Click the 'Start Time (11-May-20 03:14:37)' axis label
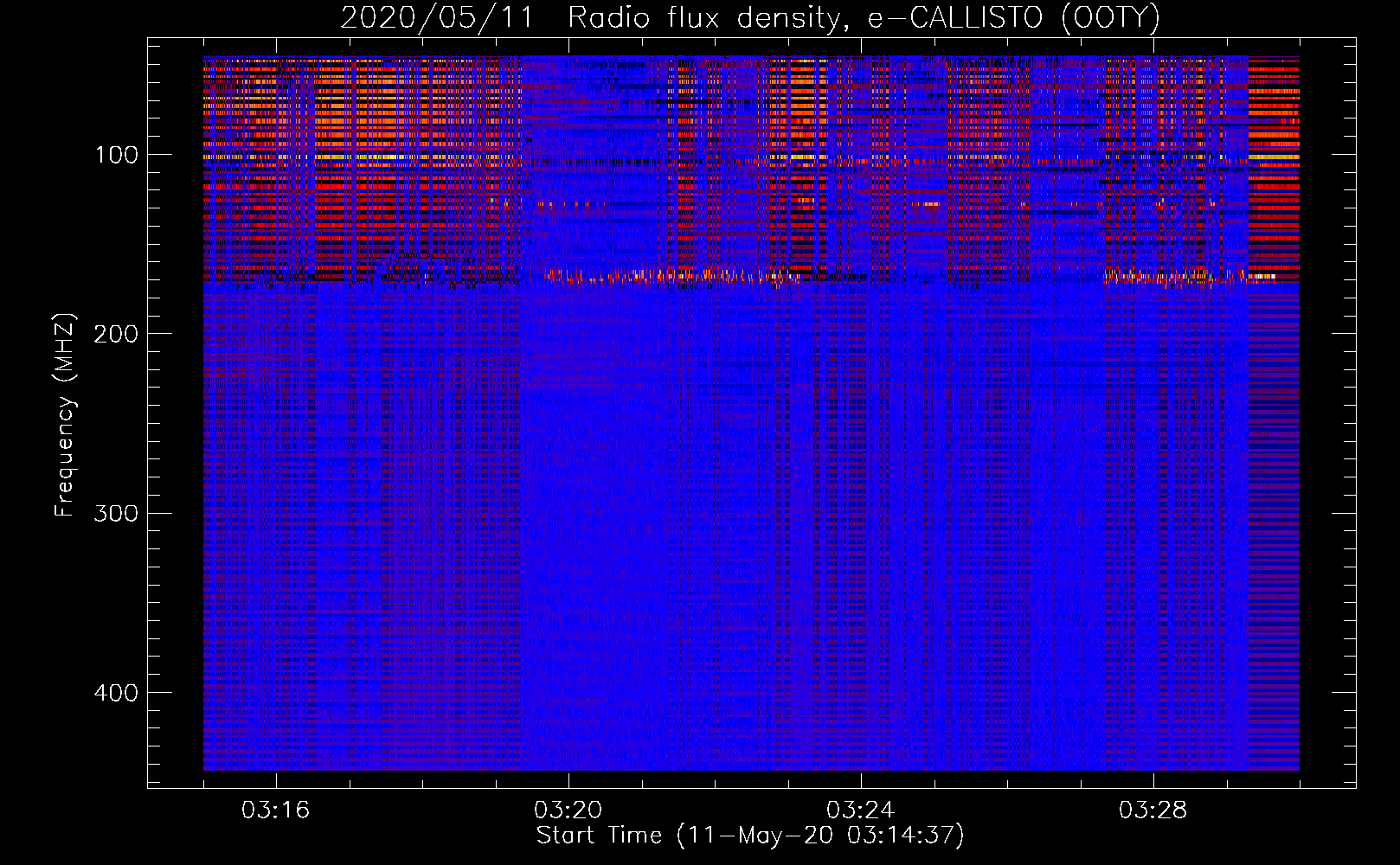The width and height of the screenshot is (1400, 865). (750, 836)
